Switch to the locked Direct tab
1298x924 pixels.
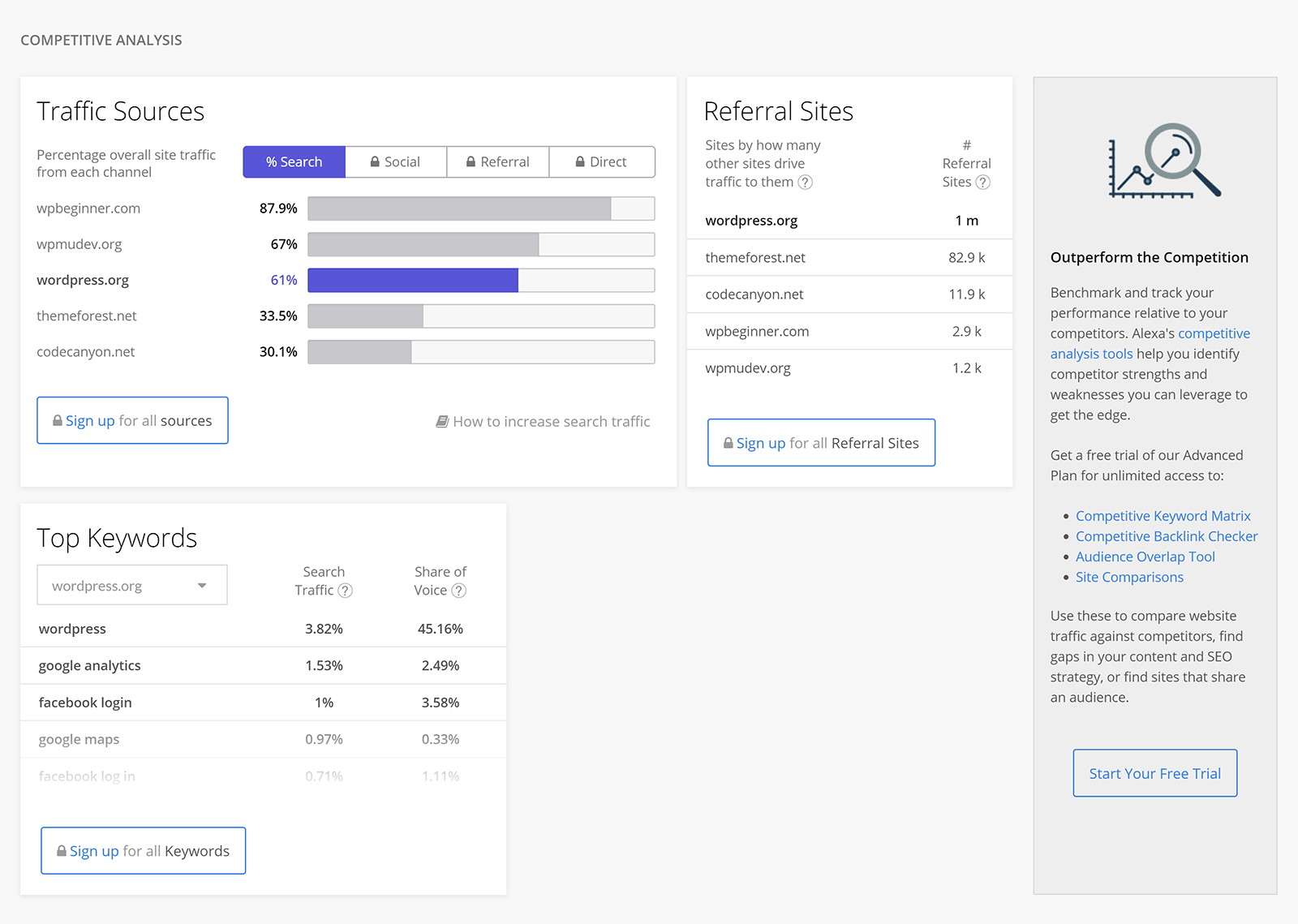click(x=602, y=162)
